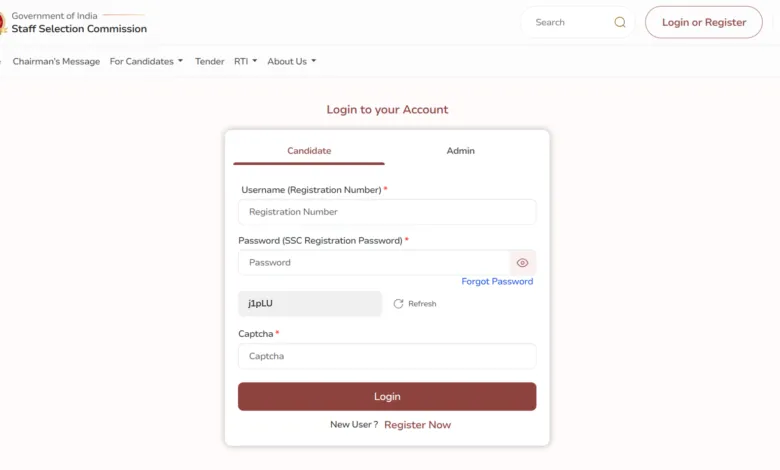Switch to the Candidate tab
This screenshot has height=470, width=780.
coord(309,151)
